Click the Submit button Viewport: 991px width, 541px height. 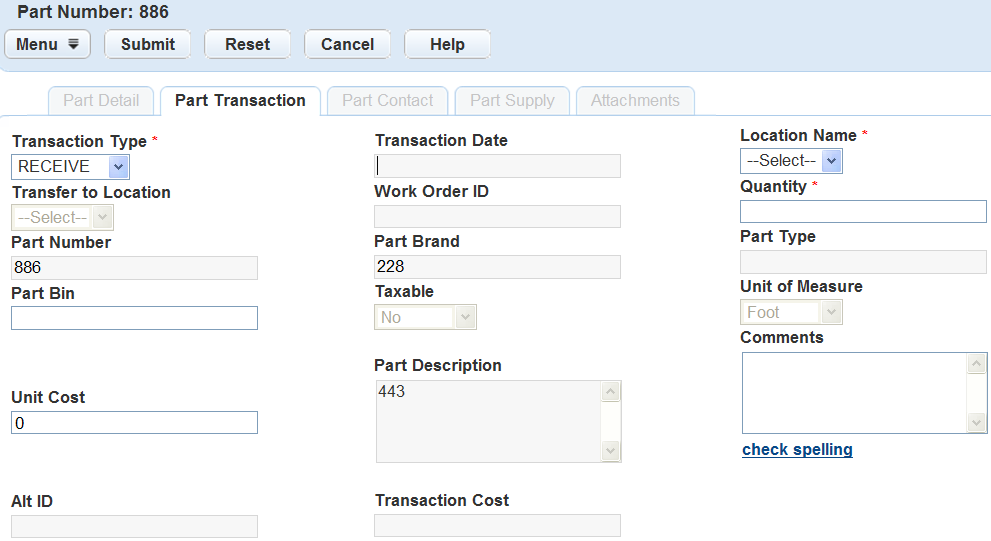pos(148,44)
